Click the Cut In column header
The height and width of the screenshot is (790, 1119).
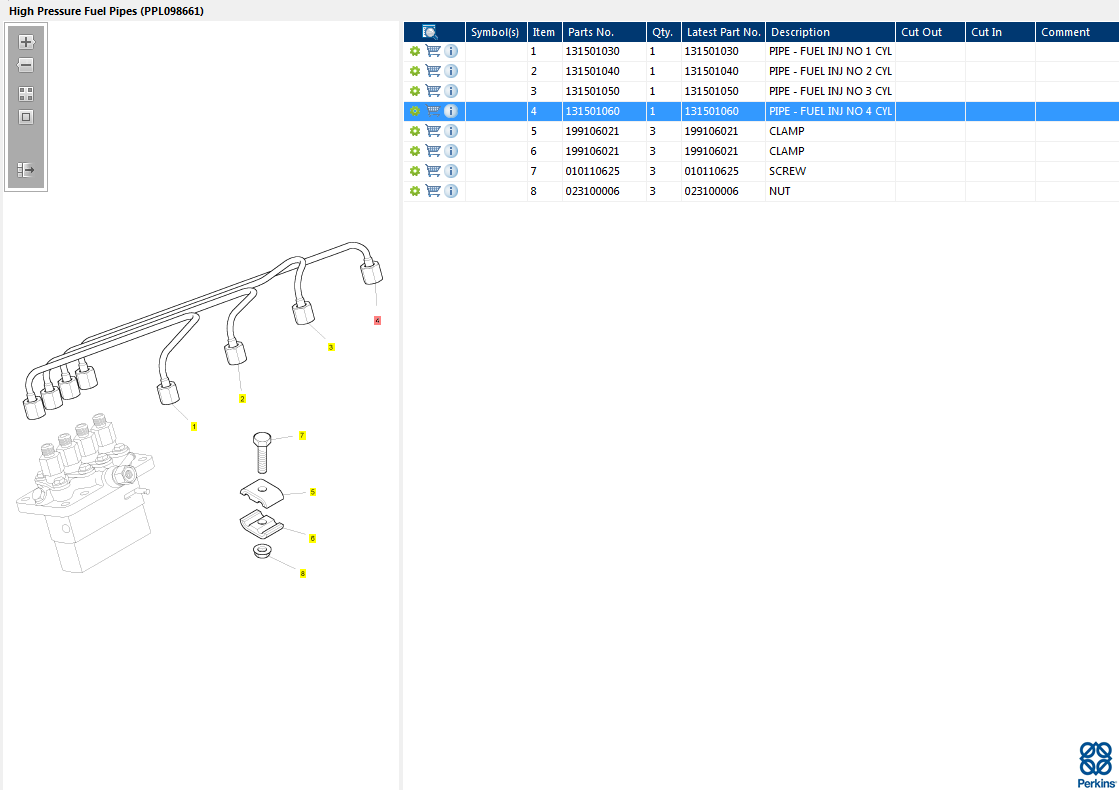(1001, 32)
